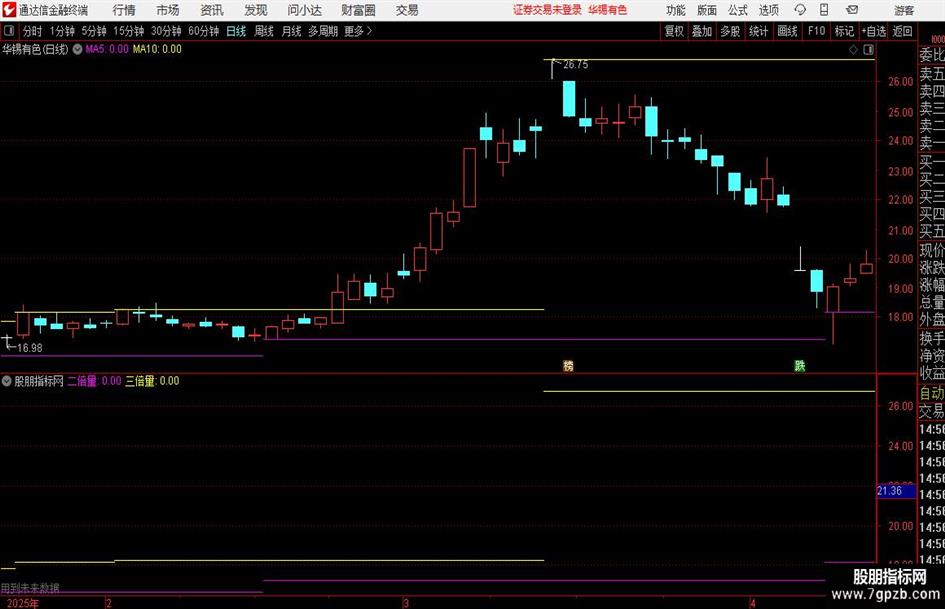
Task: Select the 日线 period tab
Action: pyautogui.click(x=236, y=31)
